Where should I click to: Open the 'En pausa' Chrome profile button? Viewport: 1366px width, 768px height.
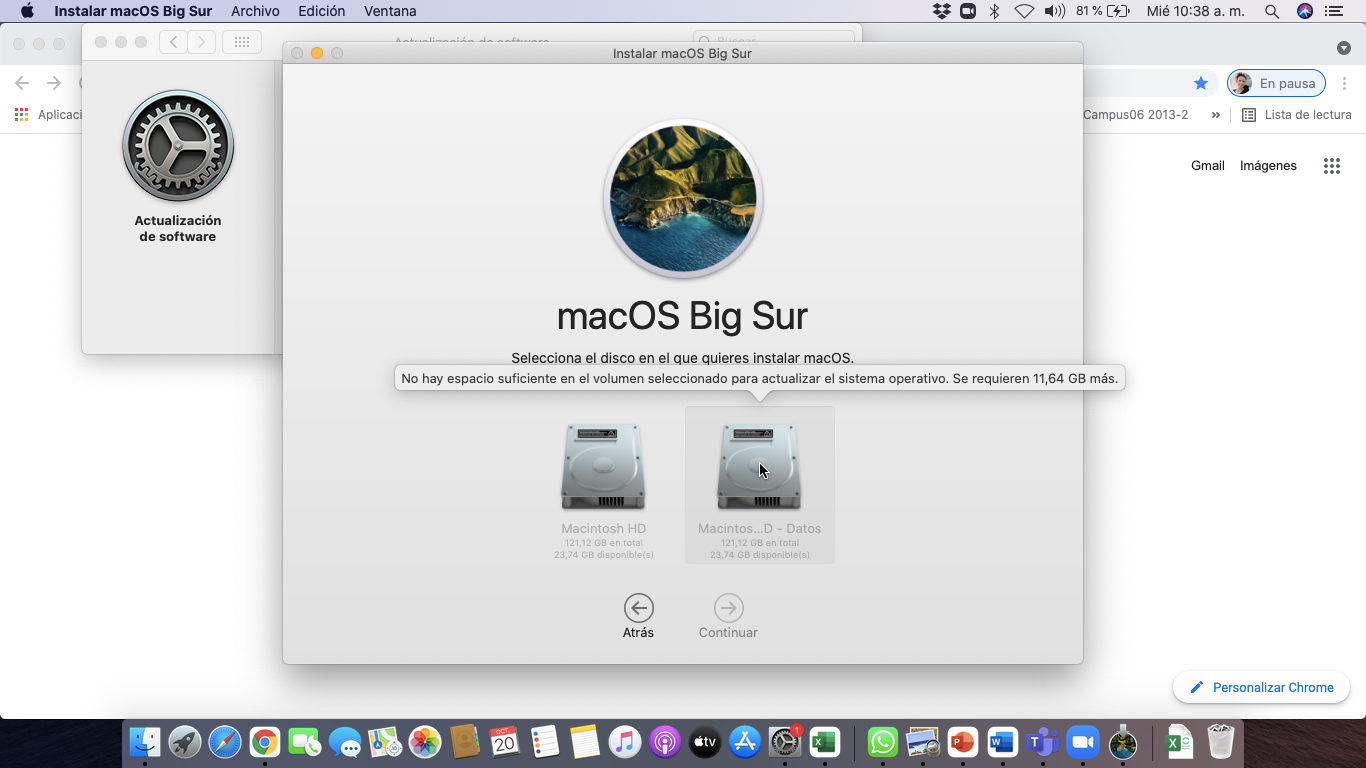pyautogui.click(x=1276, y=83)
